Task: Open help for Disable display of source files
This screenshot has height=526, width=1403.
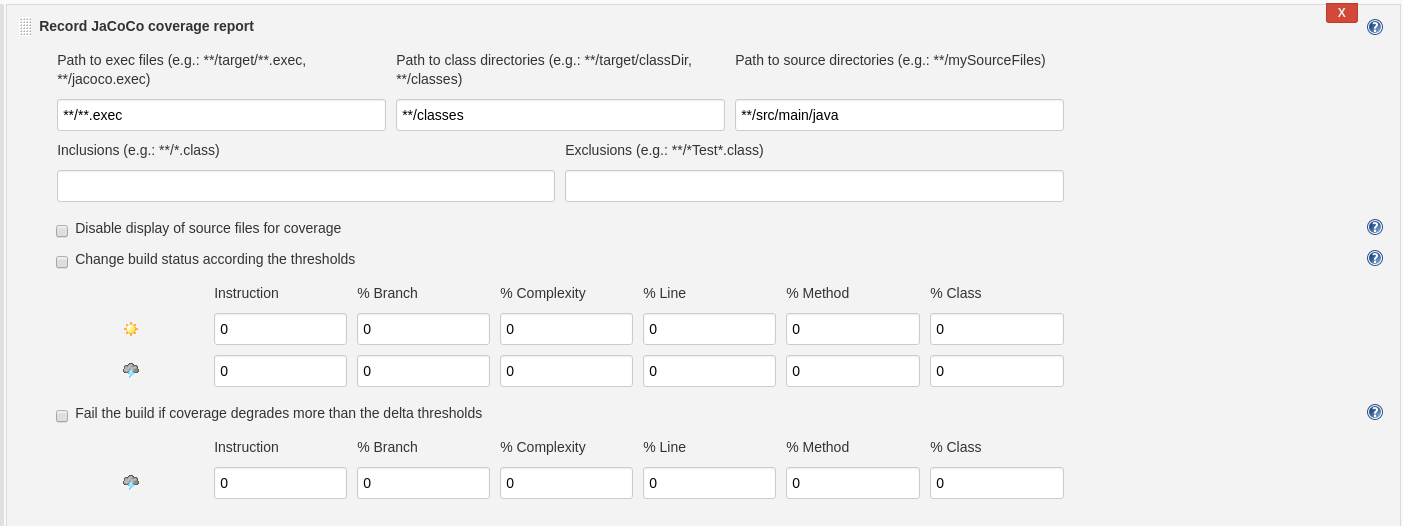Action: click(1374, 227)
